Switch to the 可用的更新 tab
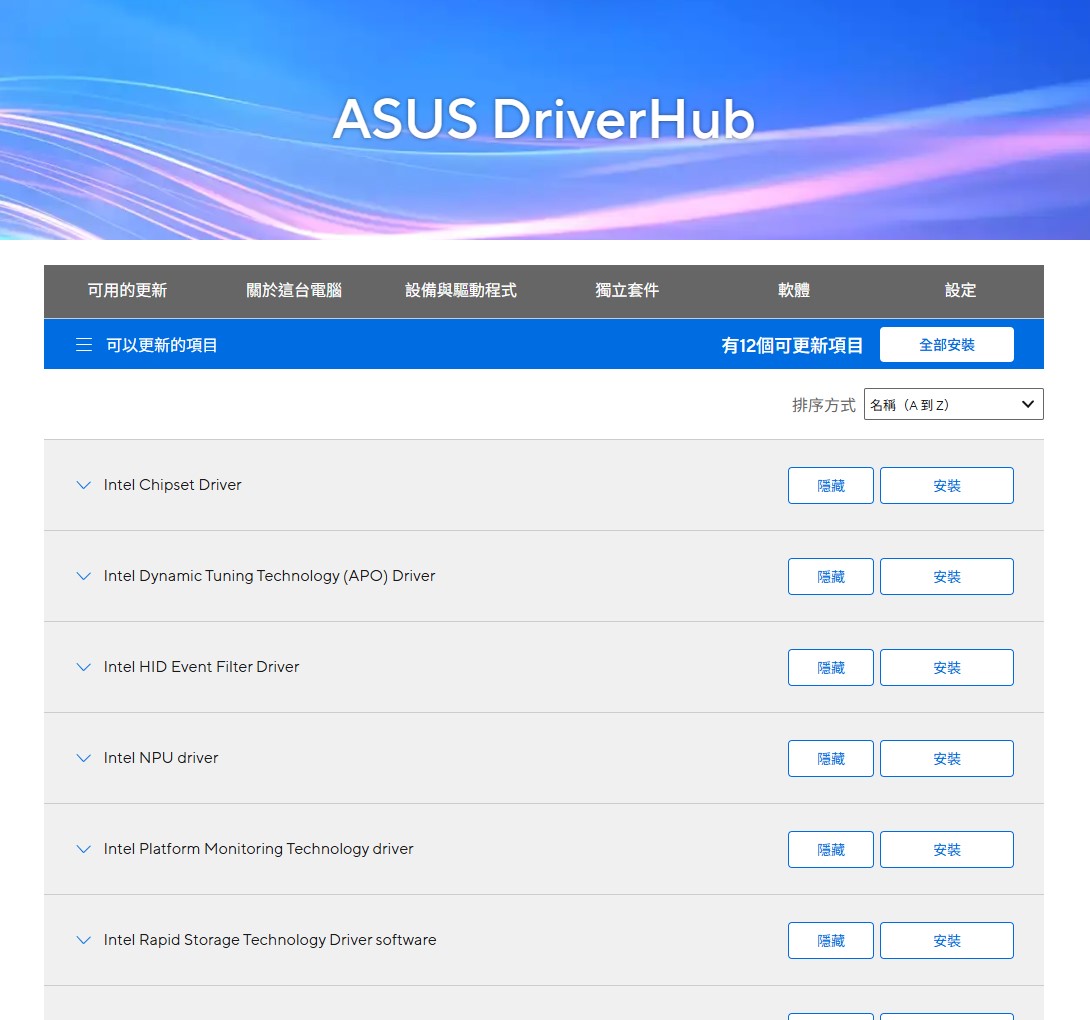The height and width of the screenshot is (1020, 1090). point(127,291)
